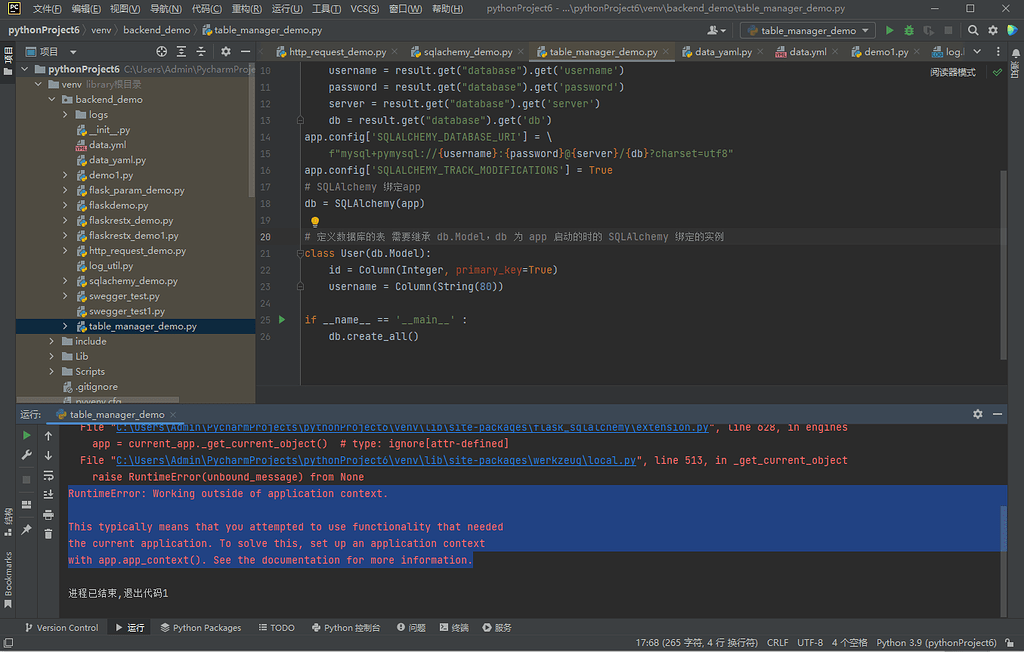Open TODO tool window
Image resolution: width=1024 pixels, height=652 pixels.
click(276, 627)
